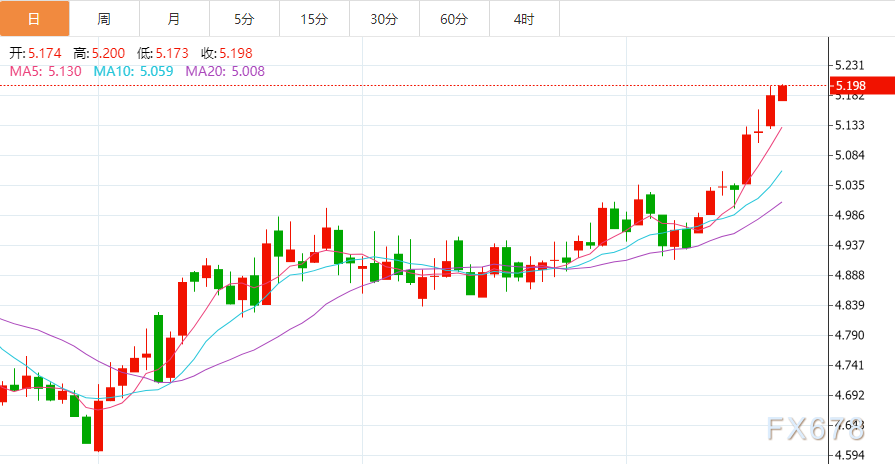Viewport: 895px width, 464px height.
Task: Select the 日 daily chart tab
Action: (34, 19)
